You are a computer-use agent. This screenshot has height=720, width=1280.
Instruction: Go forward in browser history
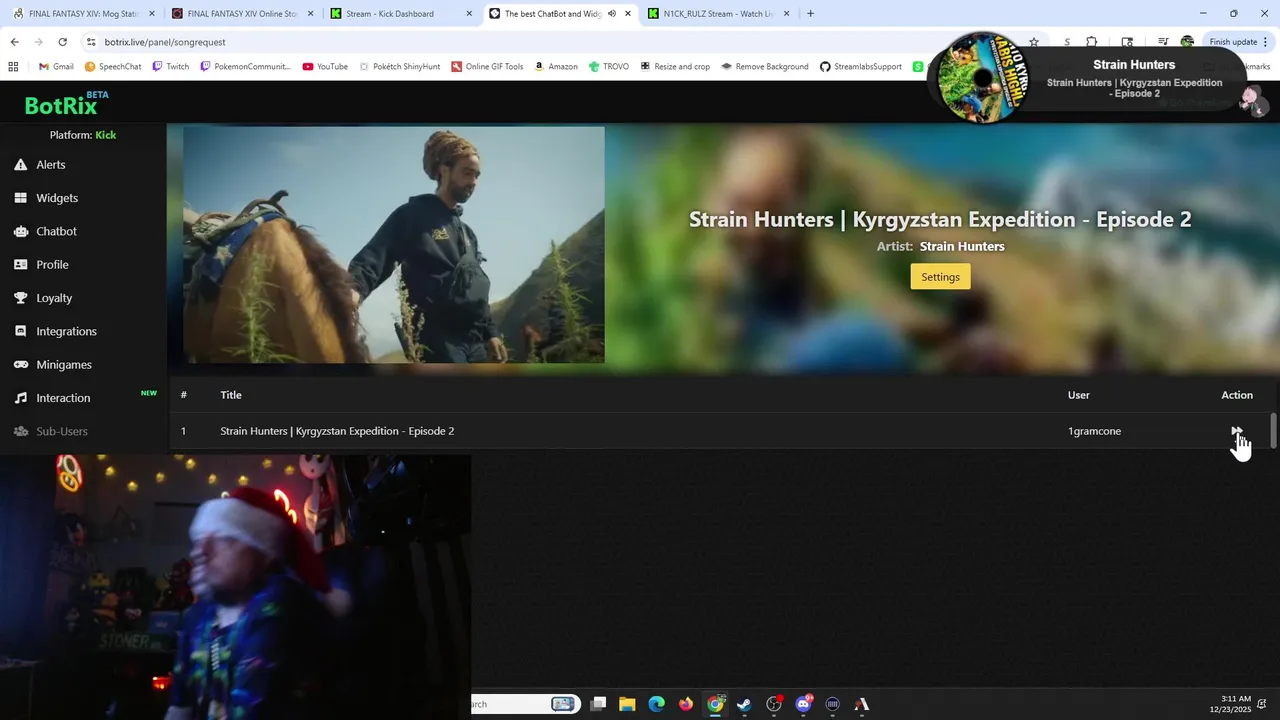click(x=38, y=42)
